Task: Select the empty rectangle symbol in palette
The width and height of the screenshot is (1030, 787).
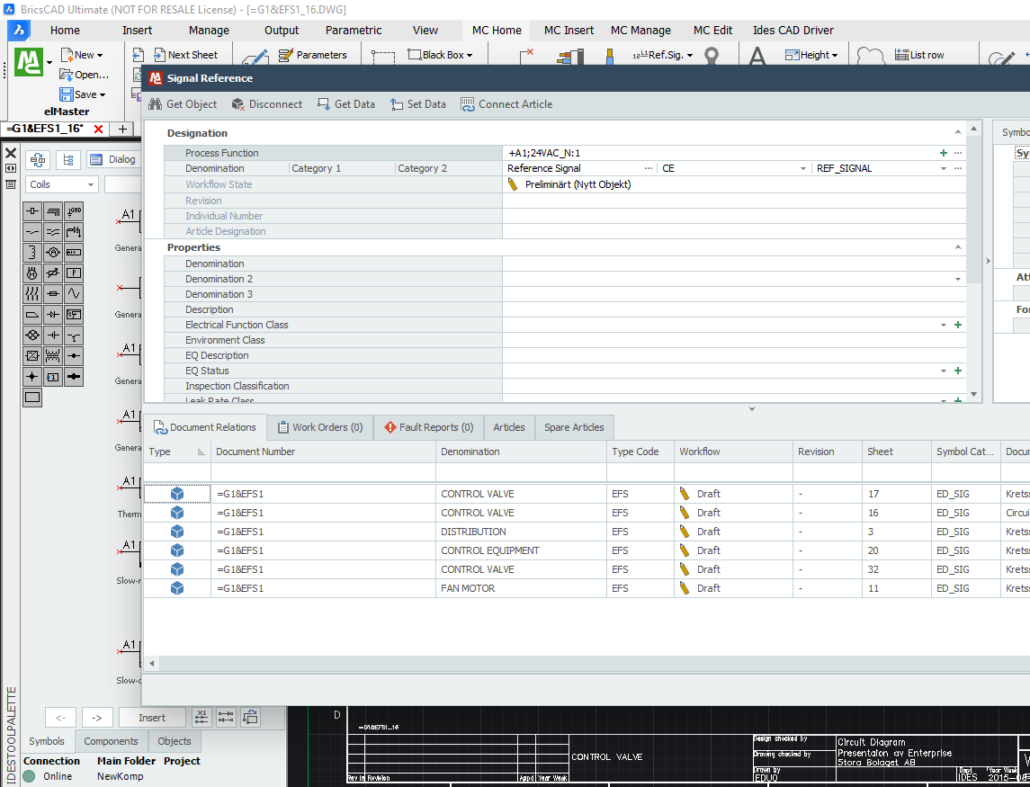Action: (32, 397)
